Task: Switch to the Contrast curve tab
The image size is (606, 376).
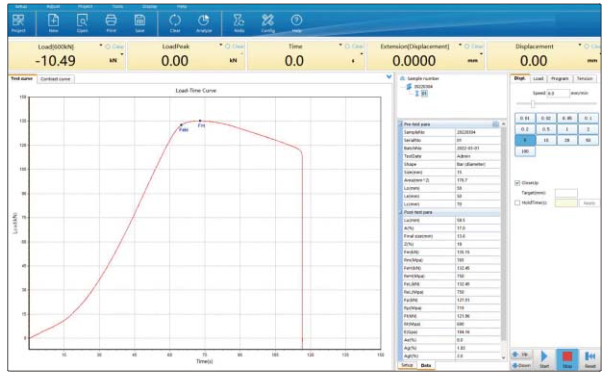Action: (56, 79)
